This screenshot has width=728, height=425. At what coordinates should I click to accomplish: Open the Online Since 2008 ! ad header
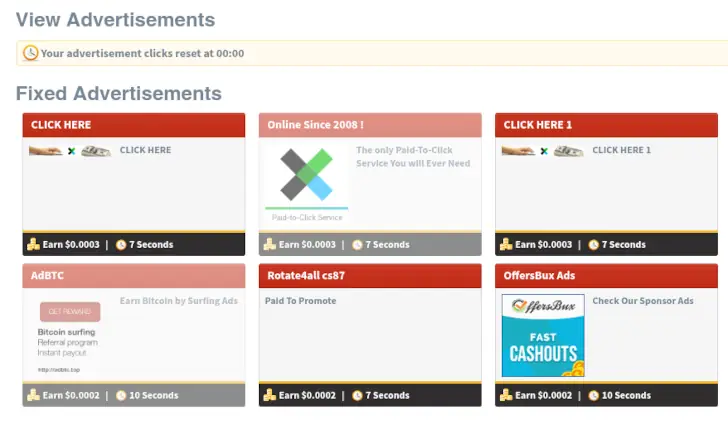[x=370, y=125]
